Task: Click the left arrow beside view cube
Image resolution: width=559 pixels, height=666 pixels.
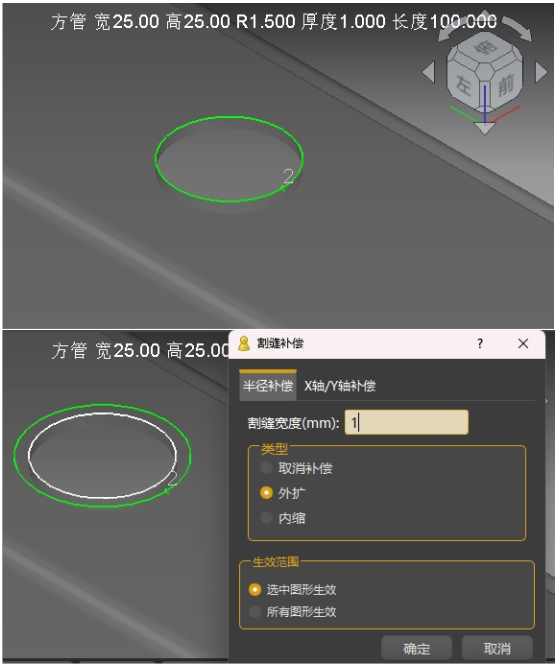Action: (429, 72)
